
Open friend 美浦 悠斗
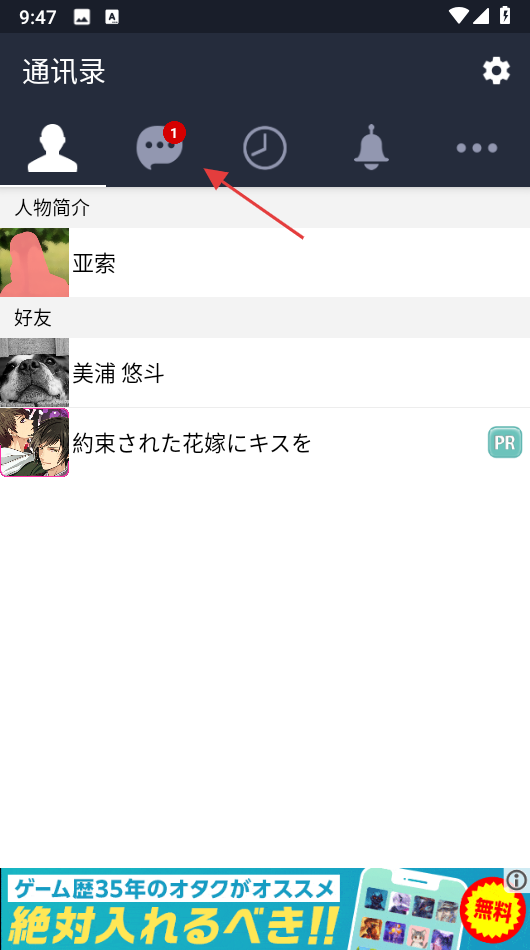(x=265, y=373)
